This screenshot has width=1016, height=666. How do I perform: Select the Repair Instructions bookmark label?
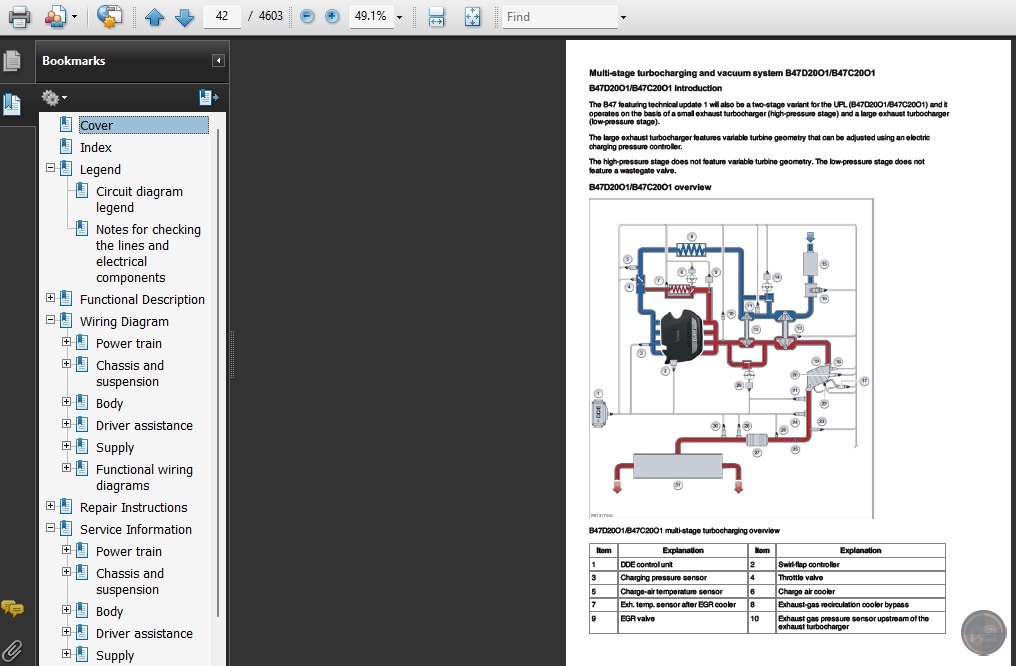(133, 507)
